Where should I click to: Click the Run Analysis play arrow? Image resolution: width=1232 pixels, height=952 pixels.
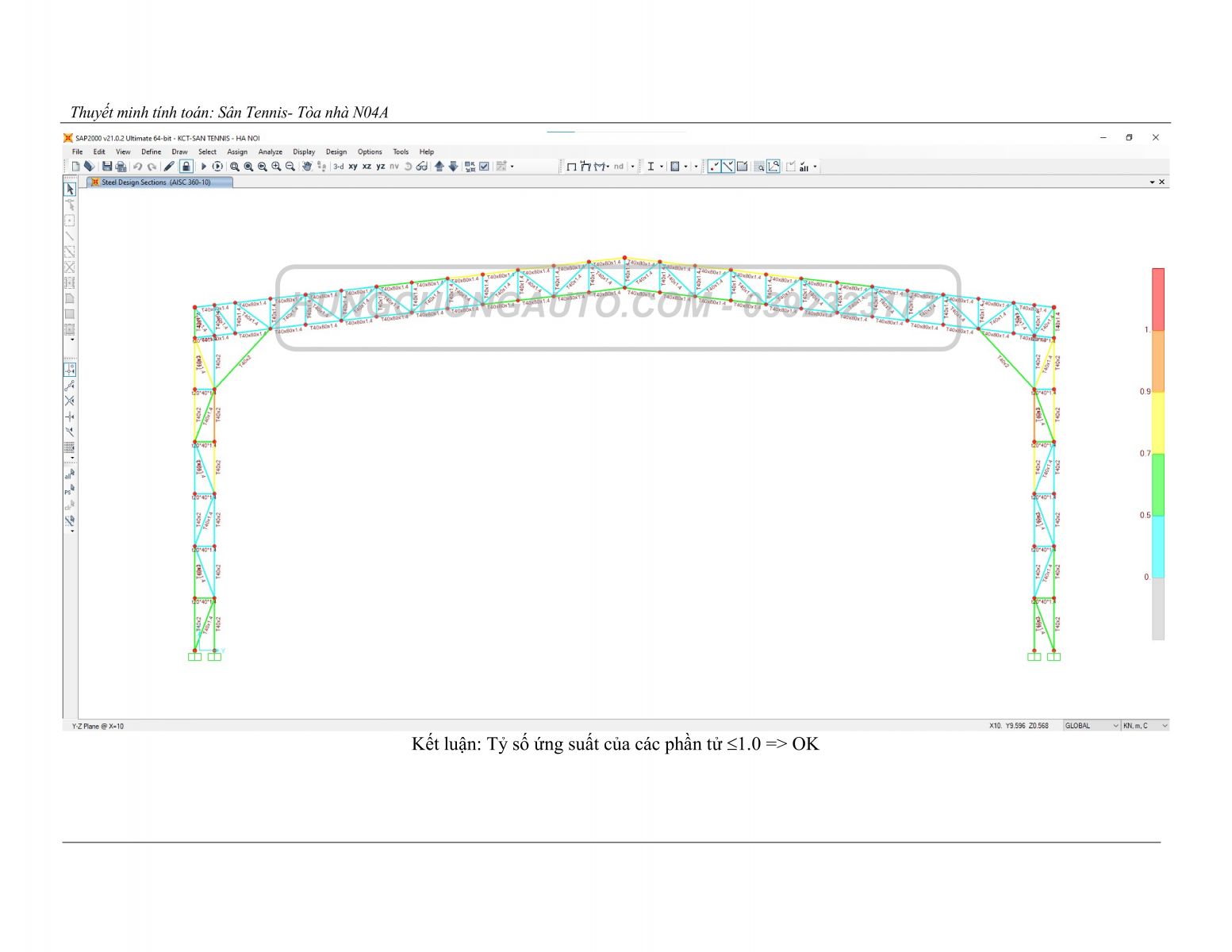[203, 167]
